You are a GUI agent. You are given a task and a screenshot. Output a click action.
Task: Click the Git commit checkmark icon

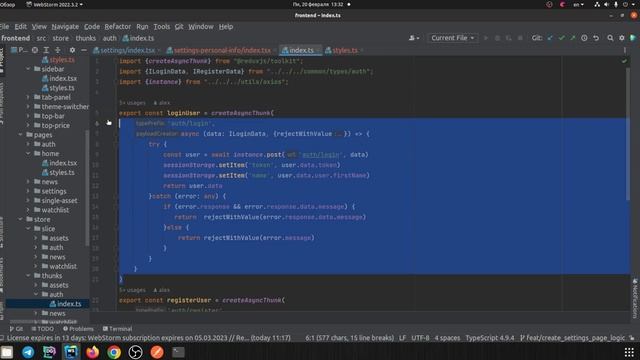point(562,38)
